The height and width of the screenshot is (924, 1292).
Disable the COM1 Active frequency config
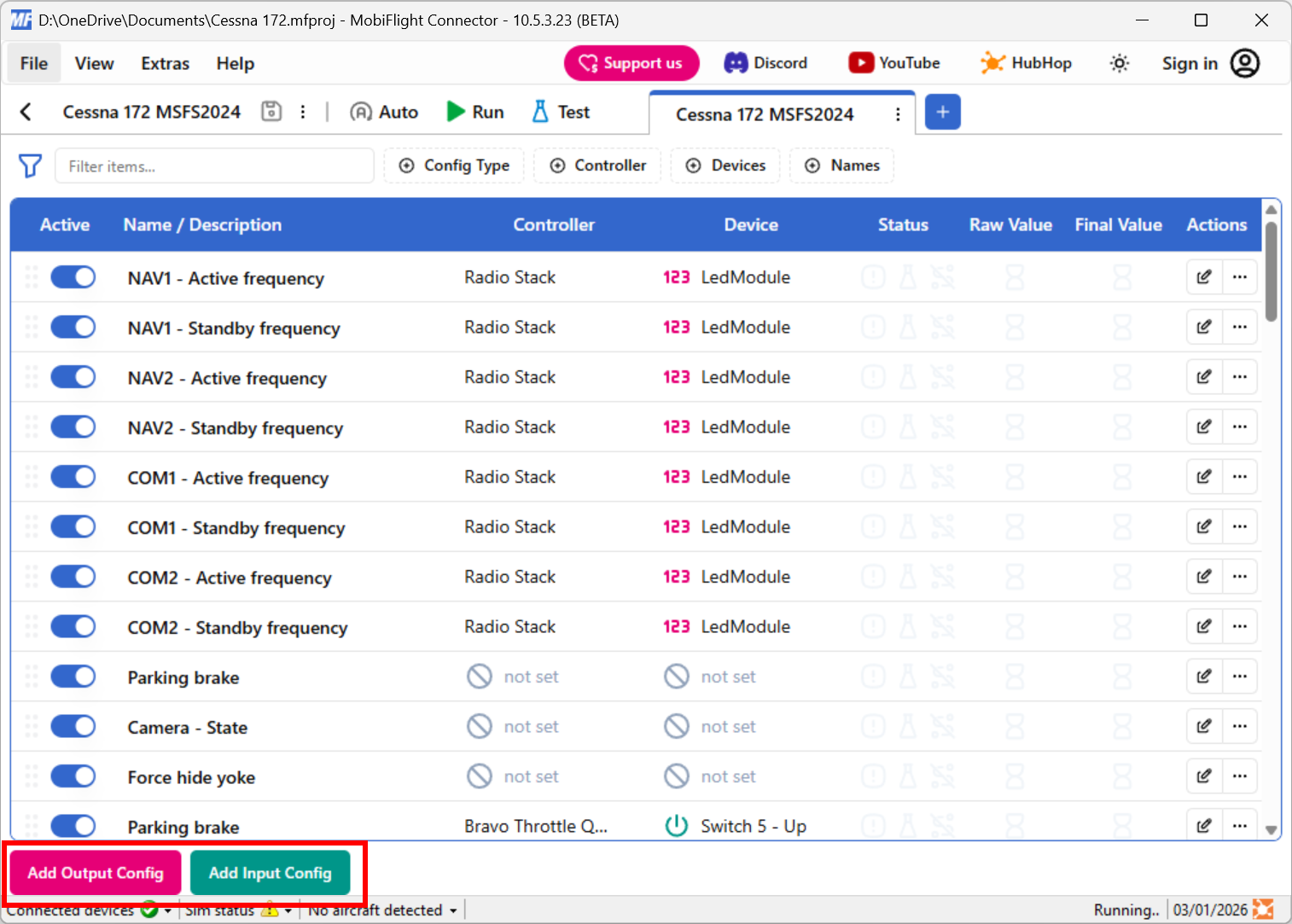73,476
